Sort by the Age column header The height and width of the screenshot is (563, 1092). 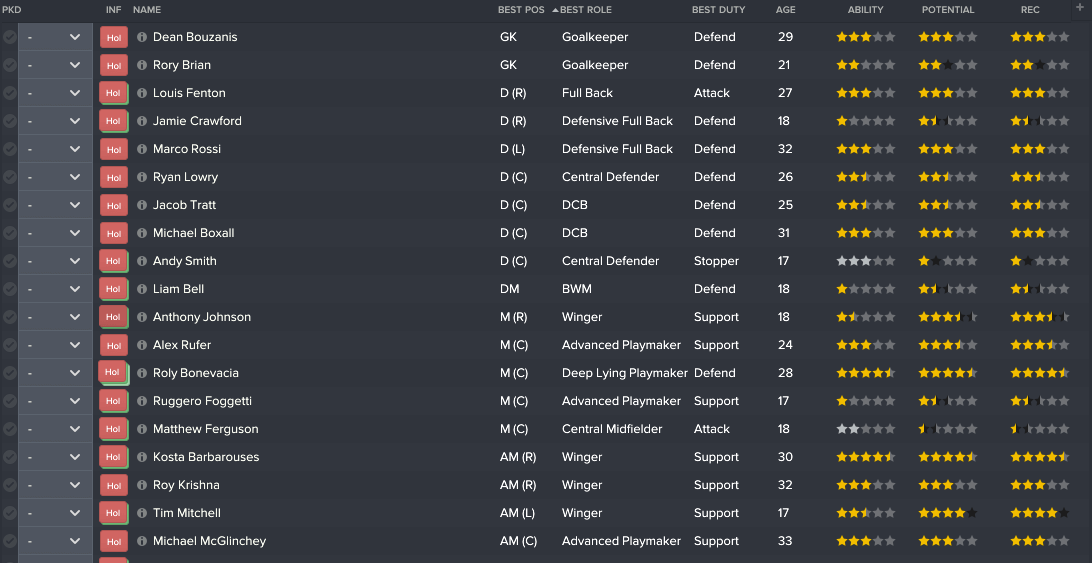[785, 10]
